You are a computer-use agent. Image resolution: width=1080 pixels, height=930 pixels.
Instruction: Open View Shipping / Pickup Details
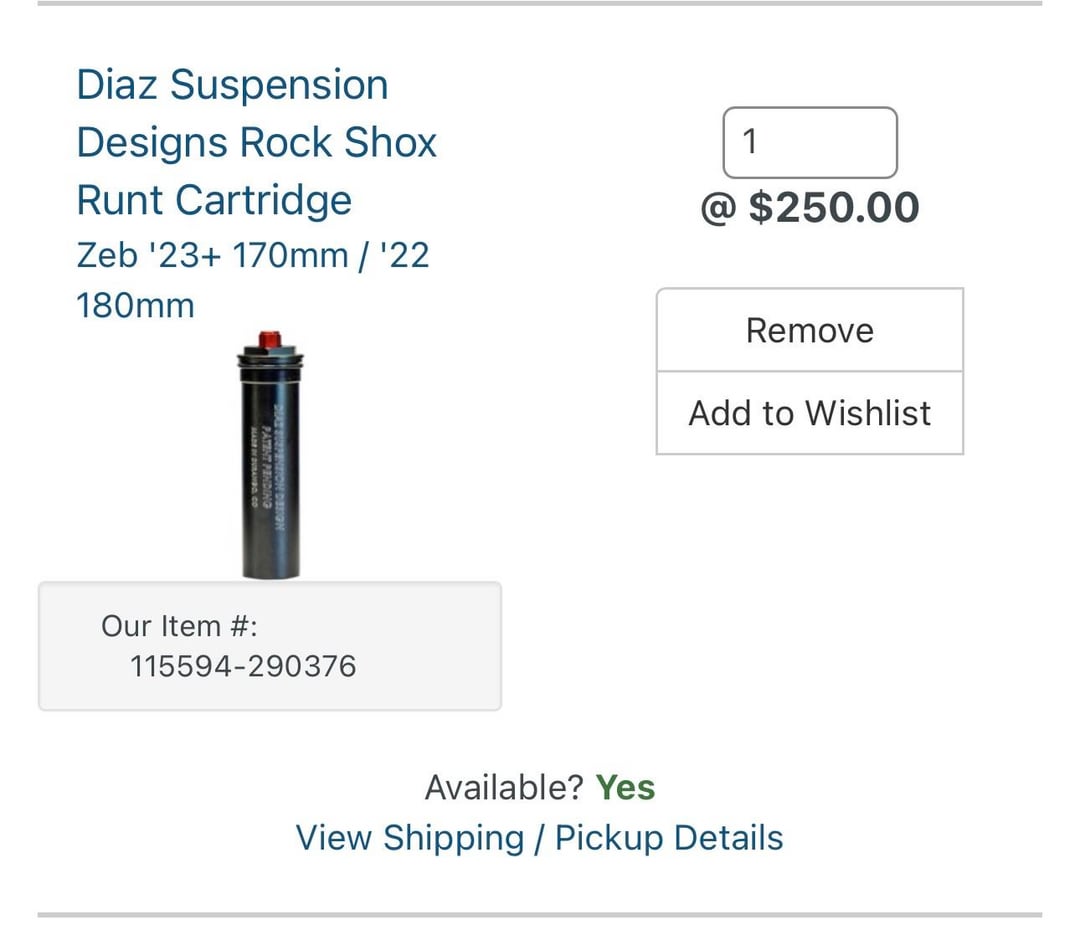tap(540, 838)
